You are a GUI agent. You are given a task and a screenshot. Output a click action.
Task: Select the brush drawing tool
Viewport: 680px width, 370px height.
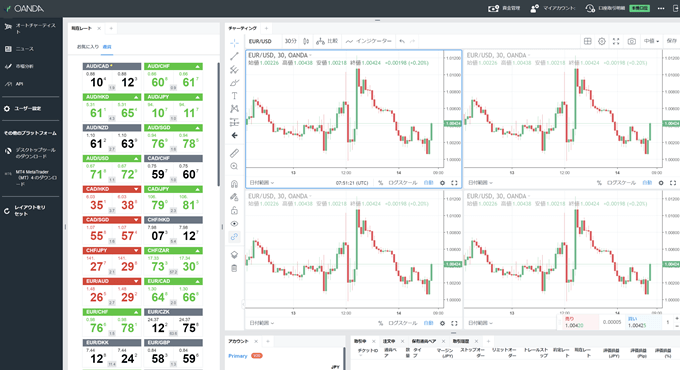tap(234, 82)
